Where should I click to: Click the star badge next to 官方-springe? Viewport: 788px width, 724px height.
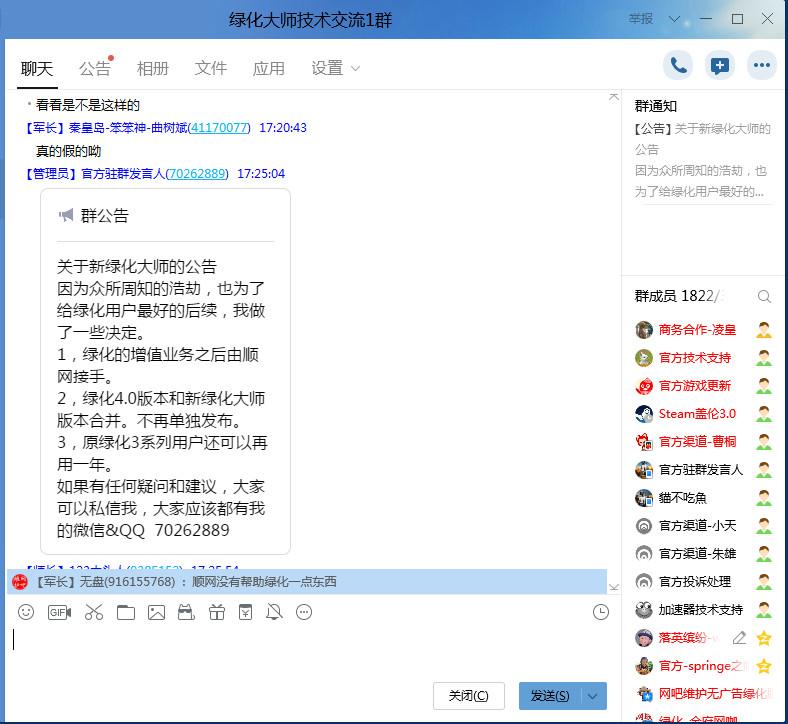pos(764,666)
